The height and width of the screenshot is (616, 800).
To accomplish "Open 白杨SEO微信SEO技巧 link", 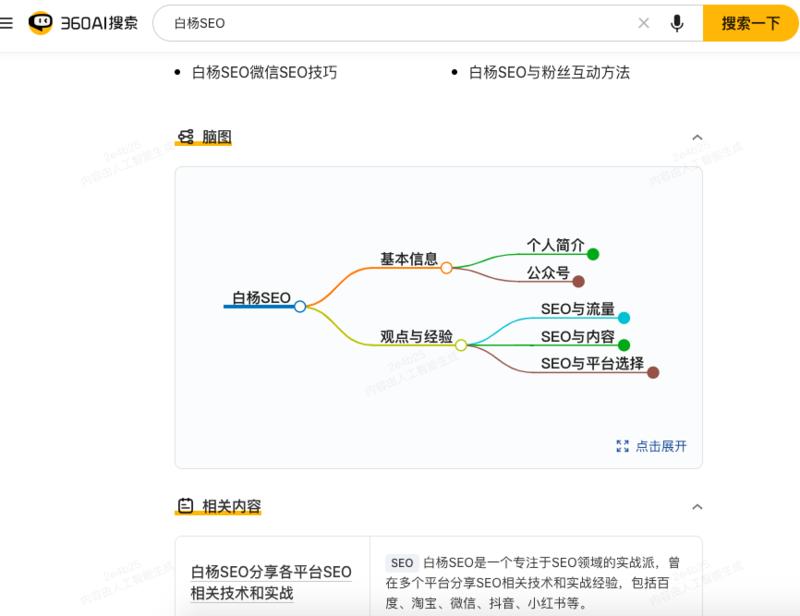I will click(x=264, y=72).
